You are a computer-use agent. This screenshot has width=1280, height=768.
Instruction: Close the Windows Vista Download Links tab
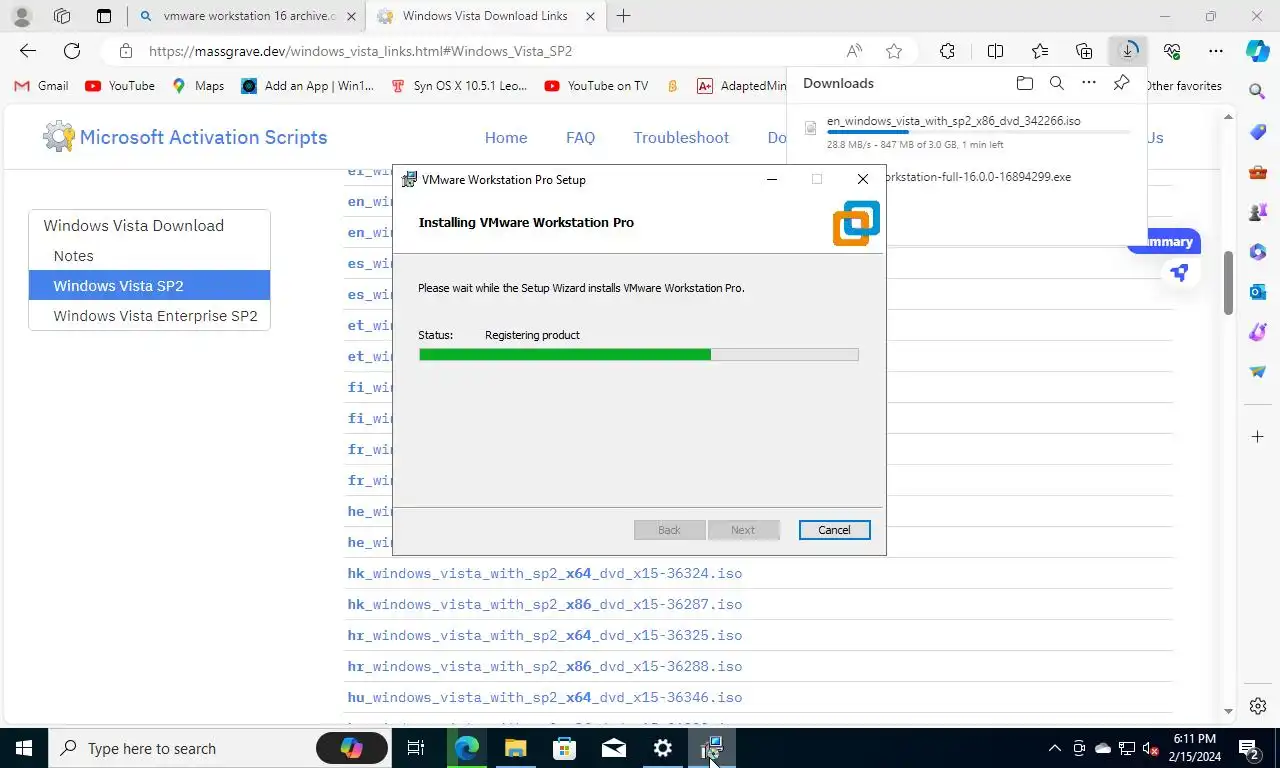pos(590,16)
